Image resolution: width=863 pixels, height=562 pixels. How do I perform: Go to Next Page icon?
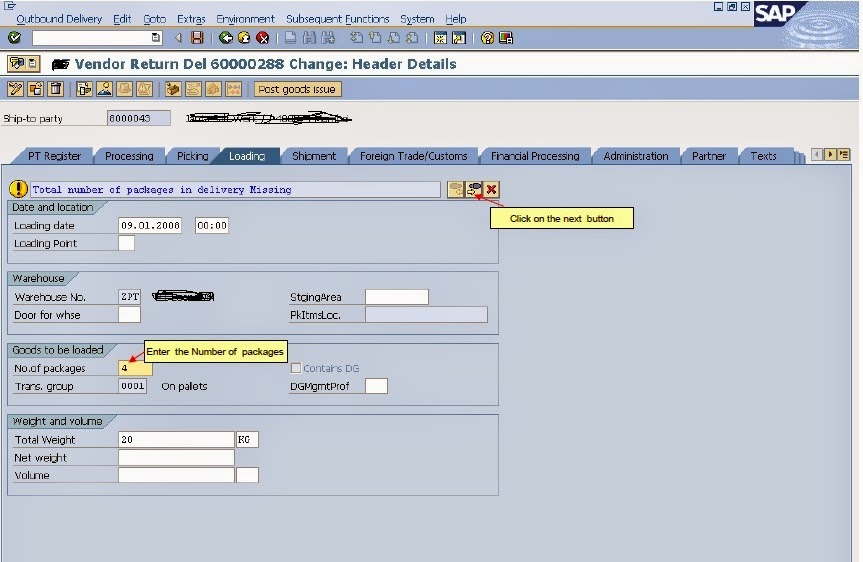click(394, 38)
